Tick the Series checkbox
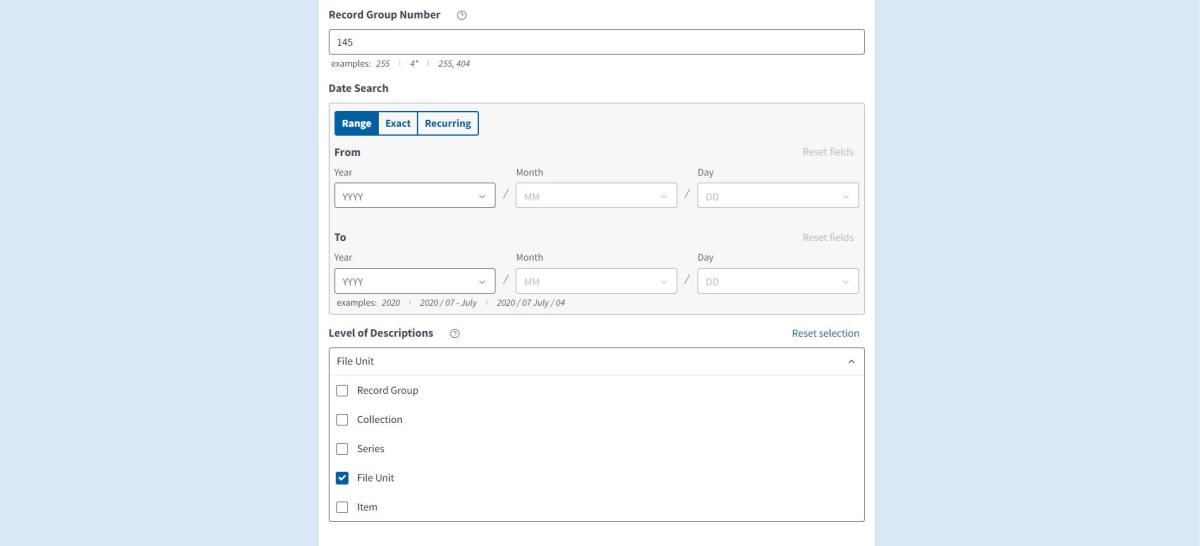This screenshot has width=1200, height=546. 343,449
